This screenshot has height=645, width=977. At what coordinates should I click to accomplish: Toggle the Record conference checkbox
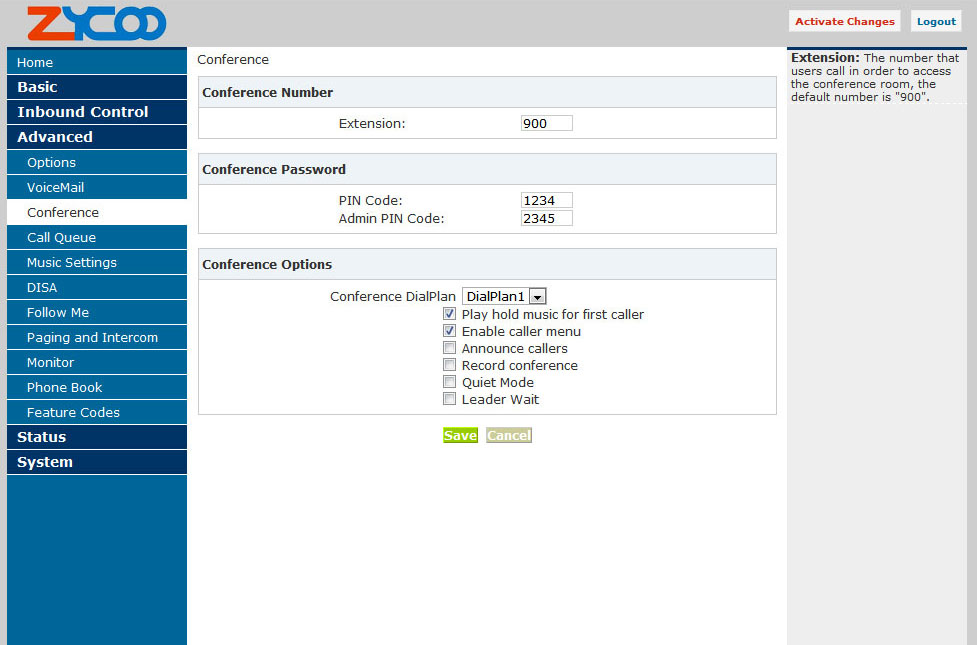coord(450,366)
